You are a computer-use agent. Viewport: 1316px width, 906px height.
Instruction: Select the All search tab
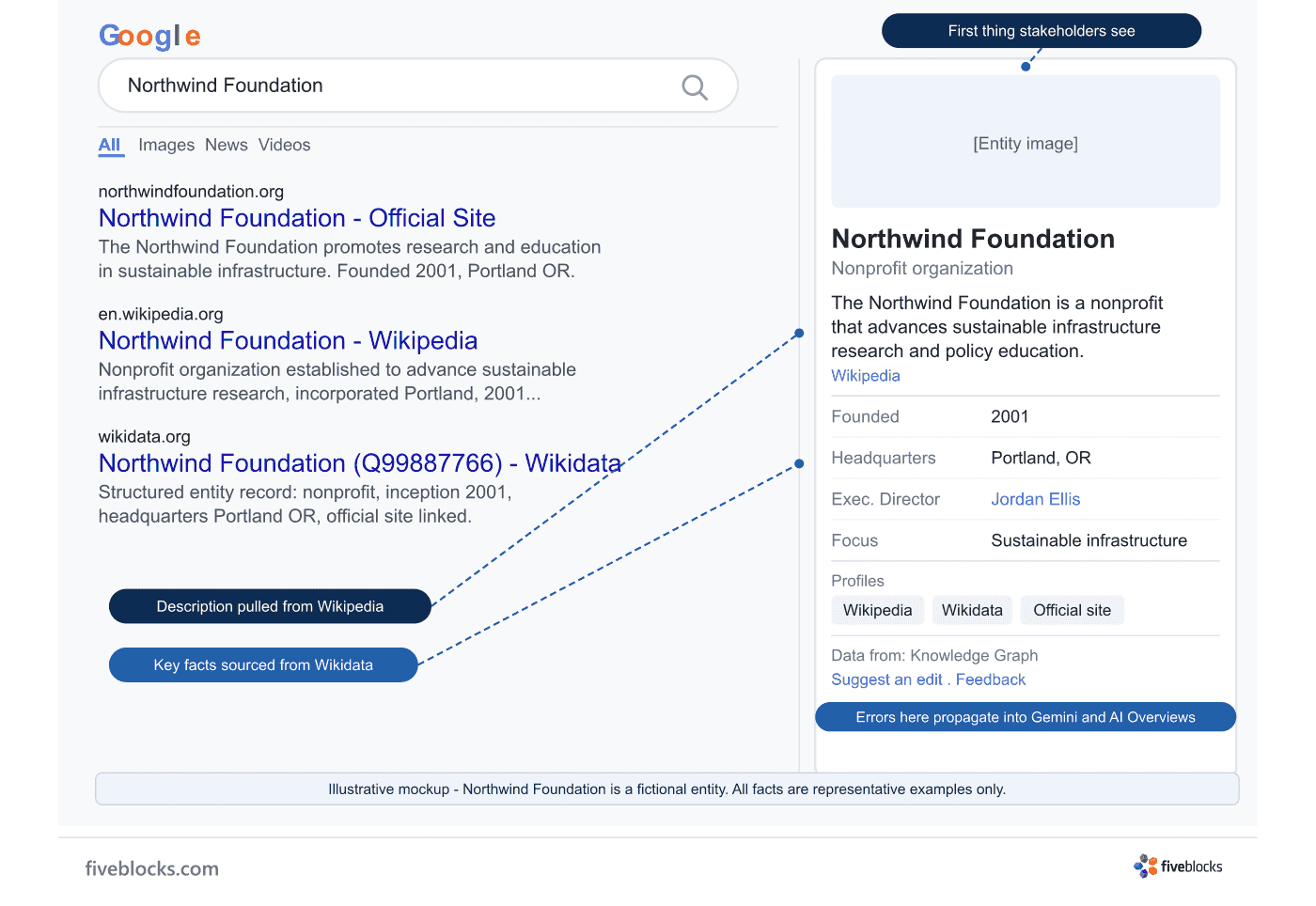110,145
